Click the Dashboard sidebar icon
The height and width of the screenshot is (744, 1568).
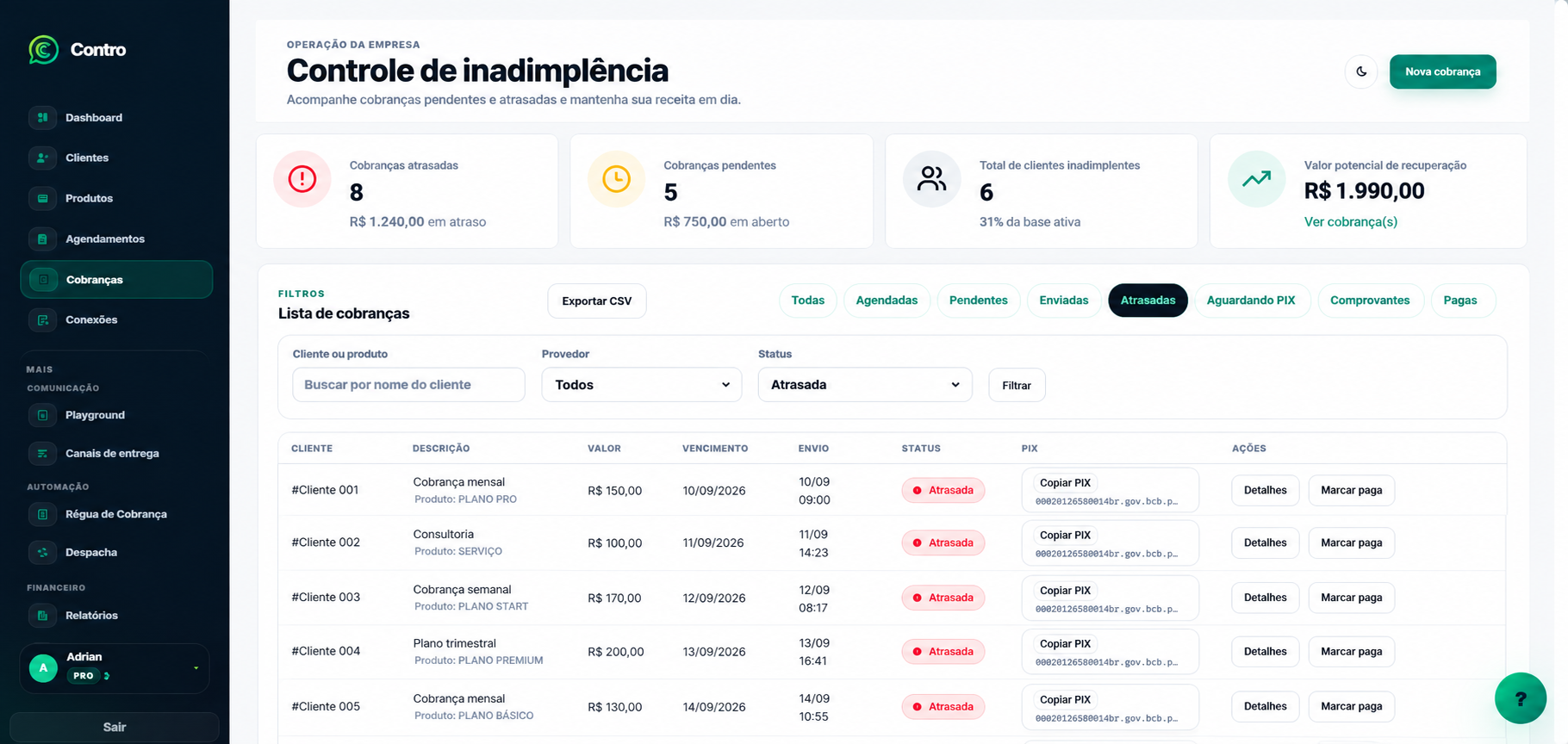click(x=42, y=117)
